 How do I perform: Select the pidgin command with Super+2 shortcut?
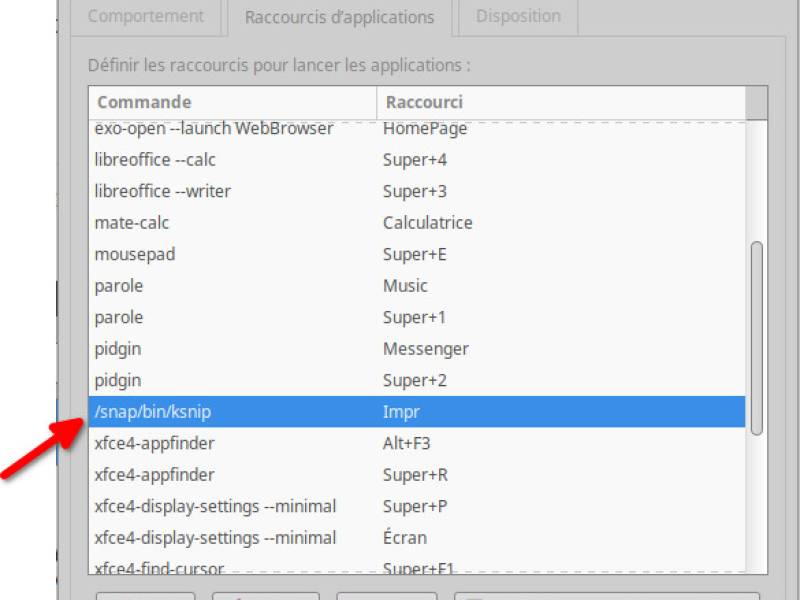coord(117,381)
